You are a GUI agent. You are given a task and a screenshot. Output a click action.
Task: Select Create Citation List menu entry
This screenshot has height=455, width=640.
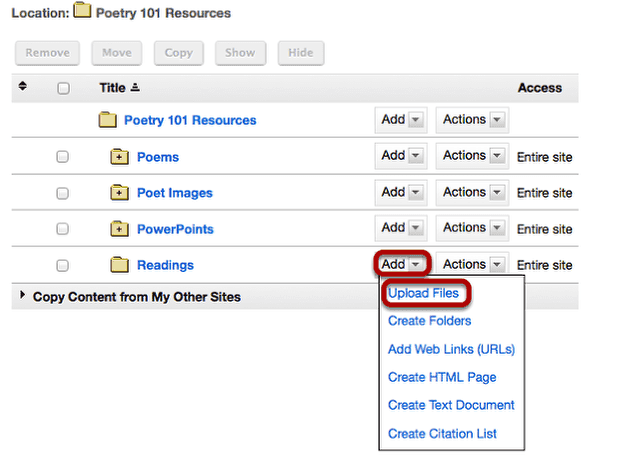tap(442, 433)
